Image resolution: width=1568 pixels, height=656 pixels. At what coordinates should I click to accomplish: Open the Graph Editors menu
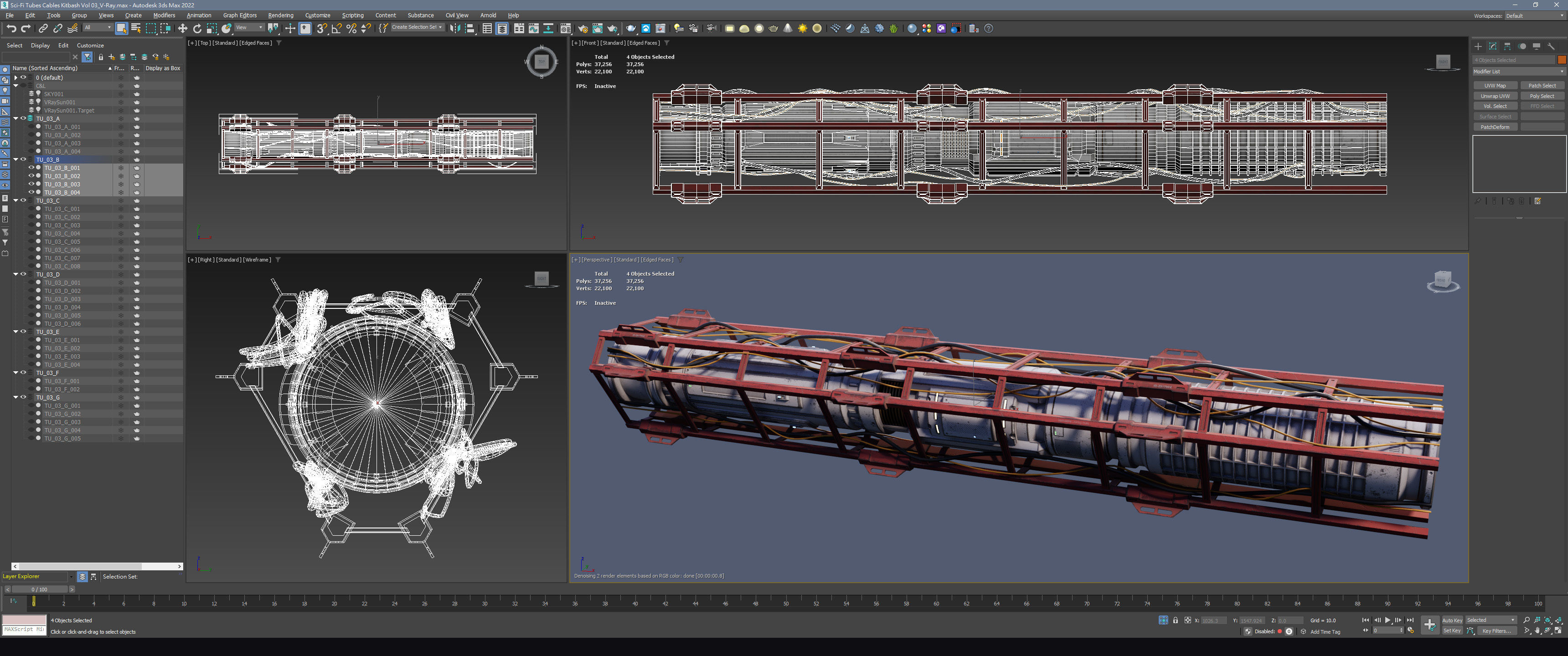[240, 15]
